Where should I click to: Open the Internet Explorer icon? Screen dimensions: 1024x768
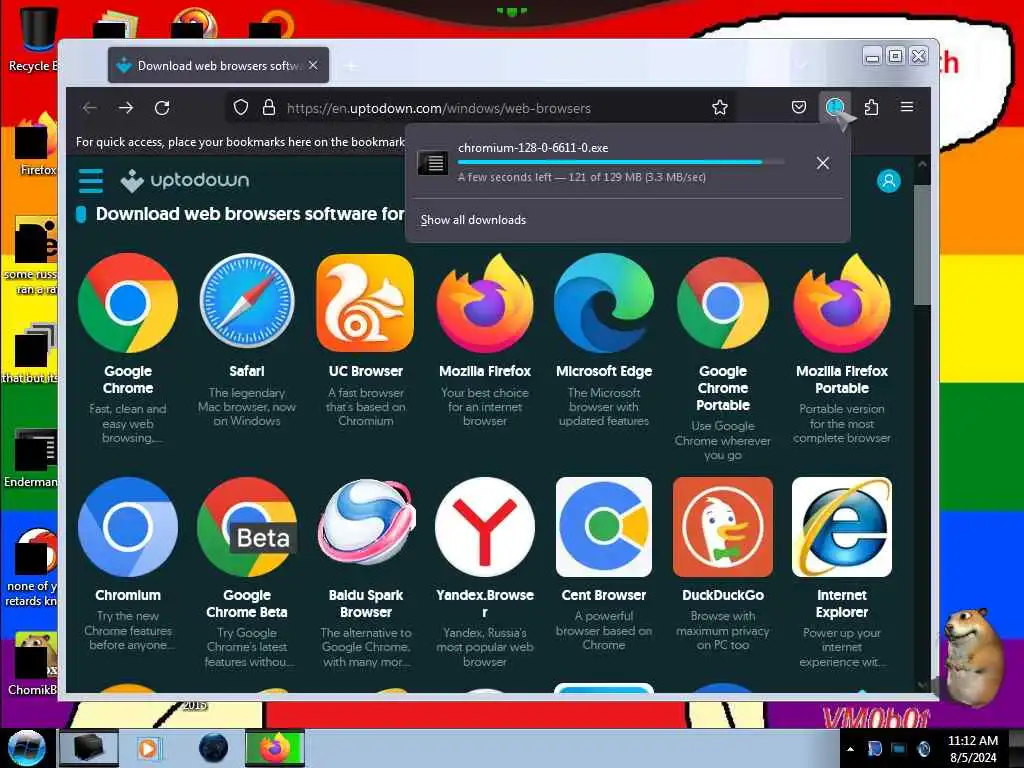coord(842,527)
